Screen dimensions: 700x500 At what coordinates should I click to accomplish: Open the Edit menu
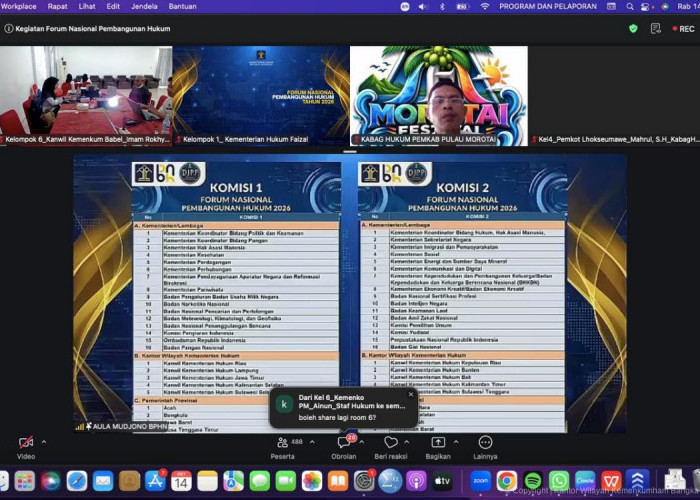coord(113,6)
